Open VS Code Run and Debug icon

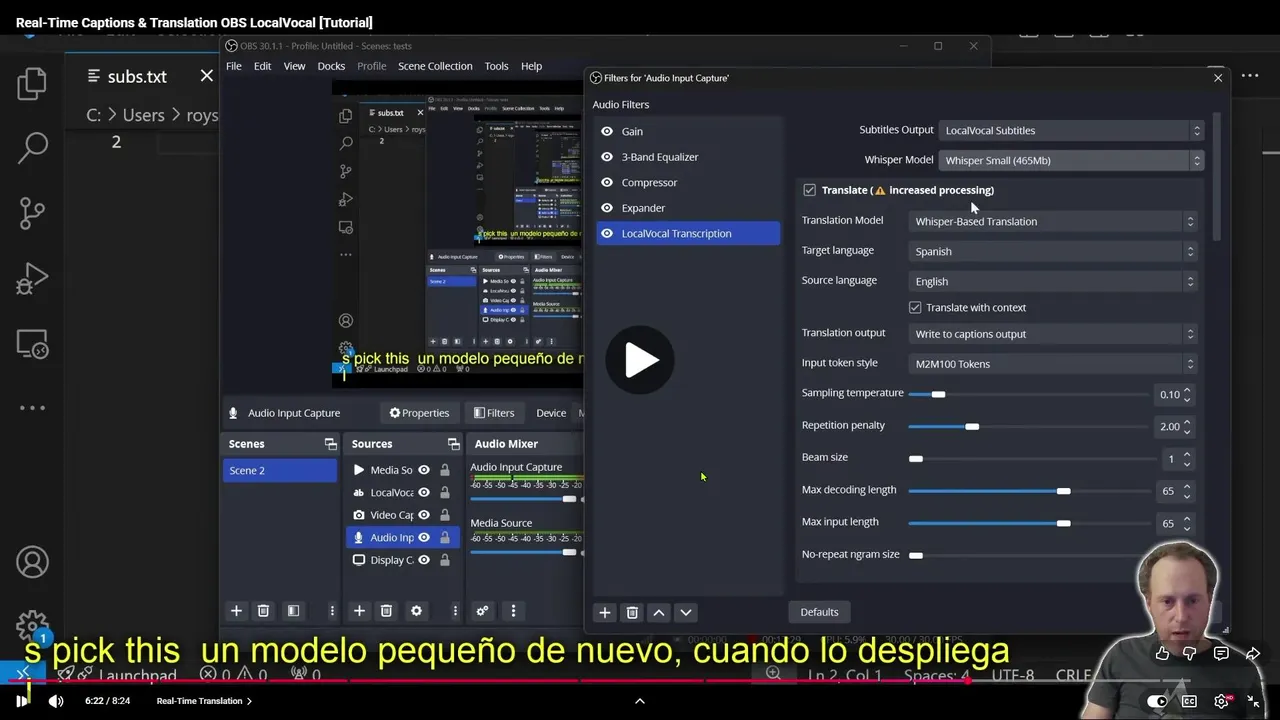pyautogui.click(x=32, y=279)
